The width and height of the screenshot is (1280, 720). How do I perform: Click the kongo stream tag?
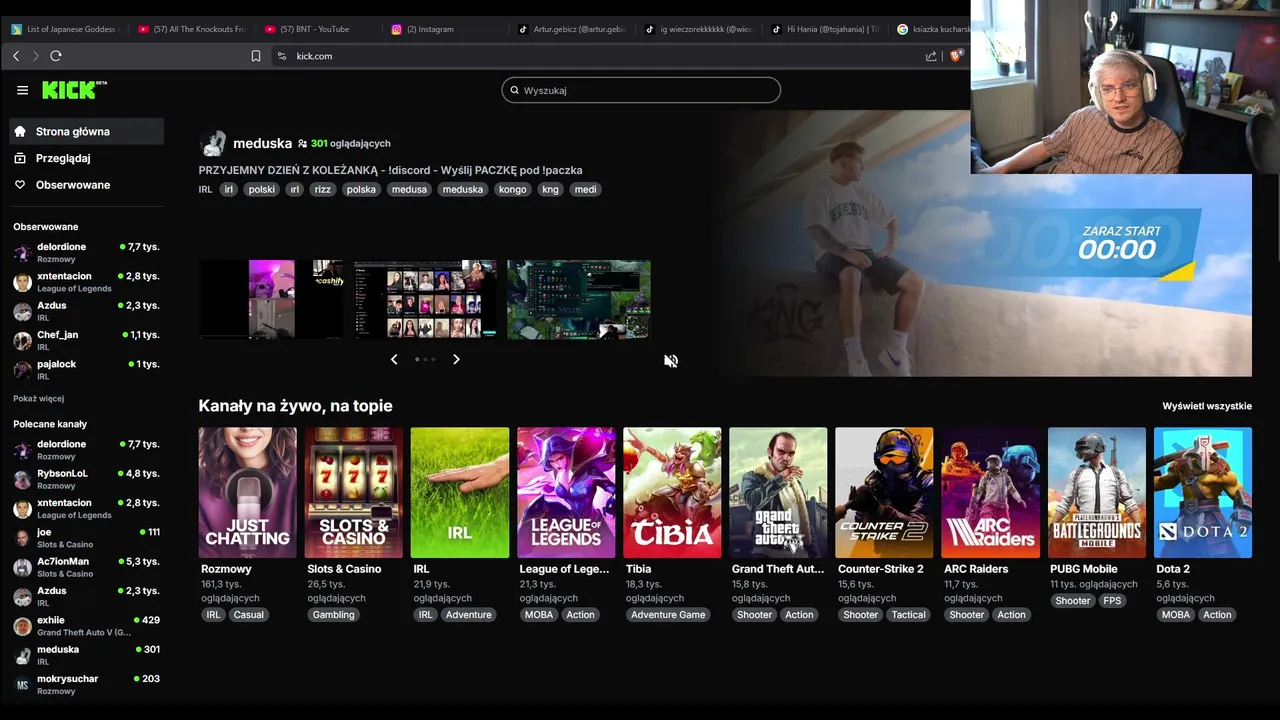click(512, 189)
